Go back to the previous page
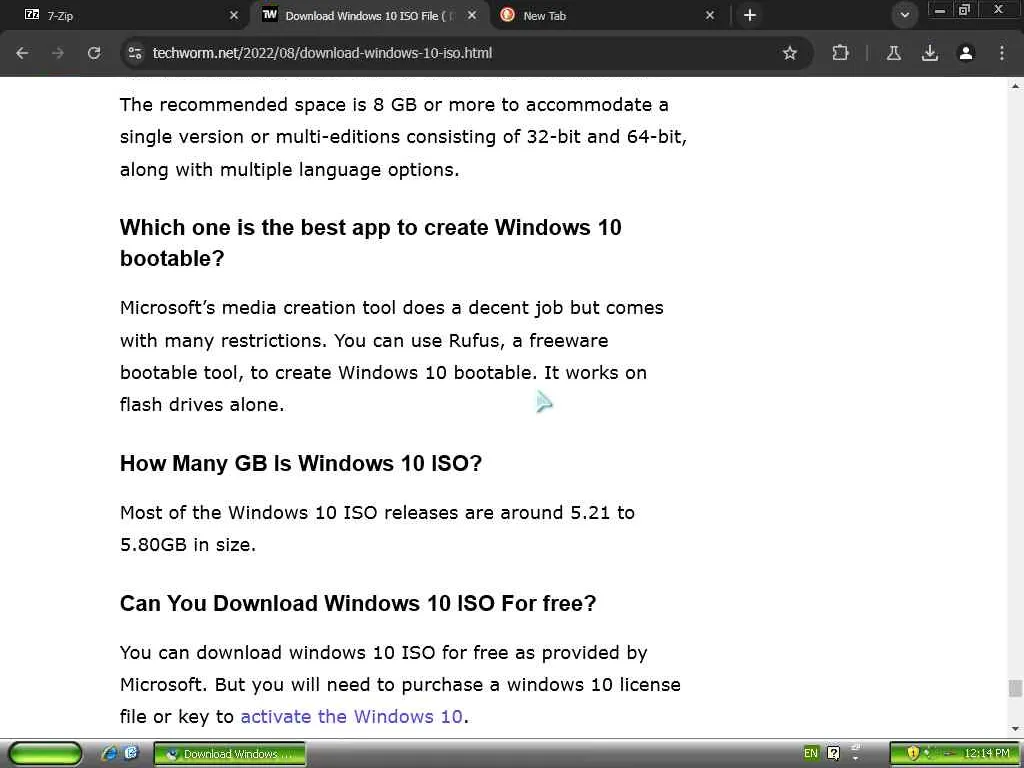 pos(22,53)
